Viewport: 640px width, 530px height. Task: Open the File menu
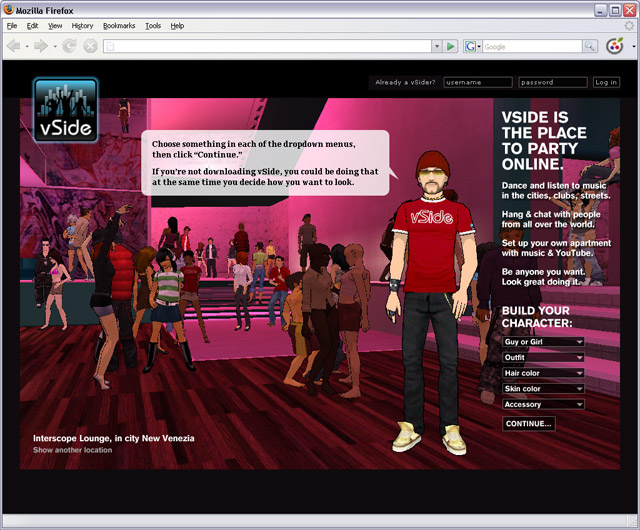tap(12, 26)
